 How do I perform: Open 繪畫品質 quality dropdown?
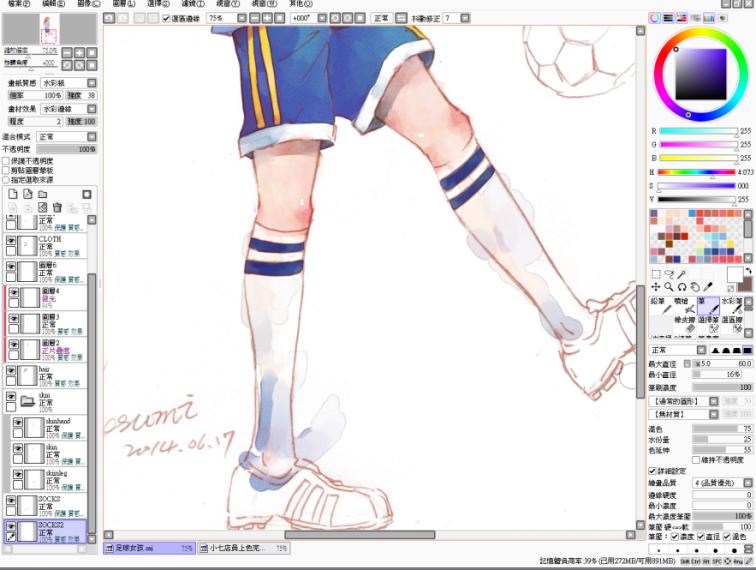[748, 483]
